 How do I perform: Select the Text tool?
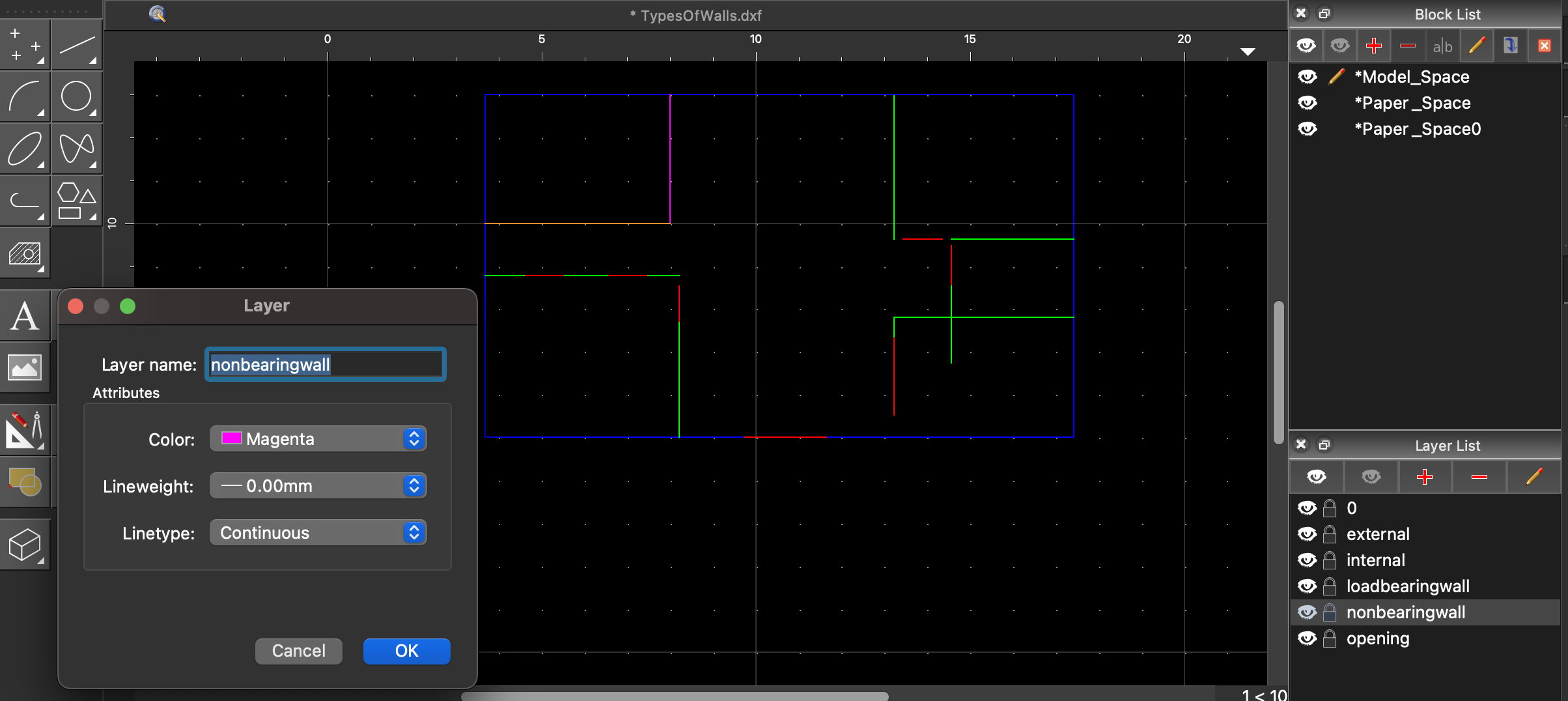pos(25,317)
